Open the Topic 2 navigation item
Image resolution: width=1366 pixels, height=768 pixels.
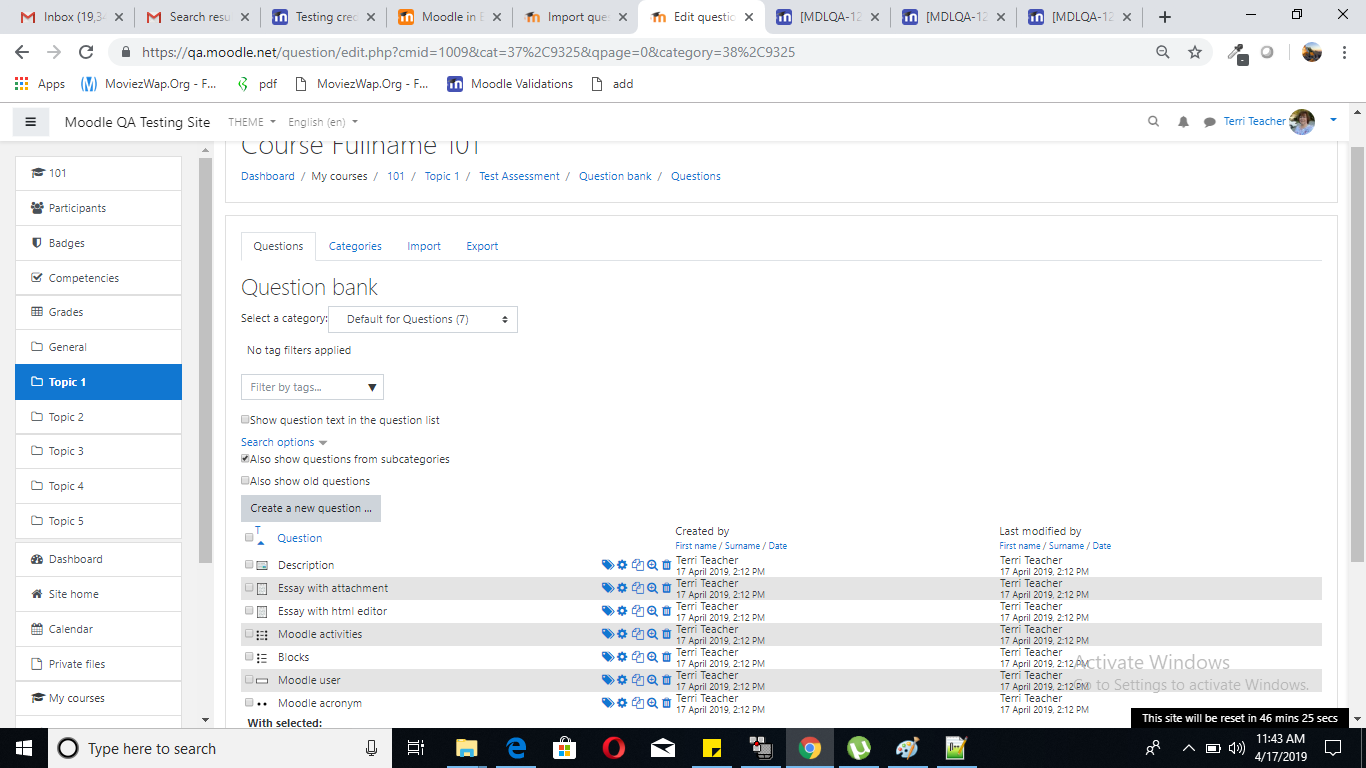pyautogui.click(x=99, y=417)
